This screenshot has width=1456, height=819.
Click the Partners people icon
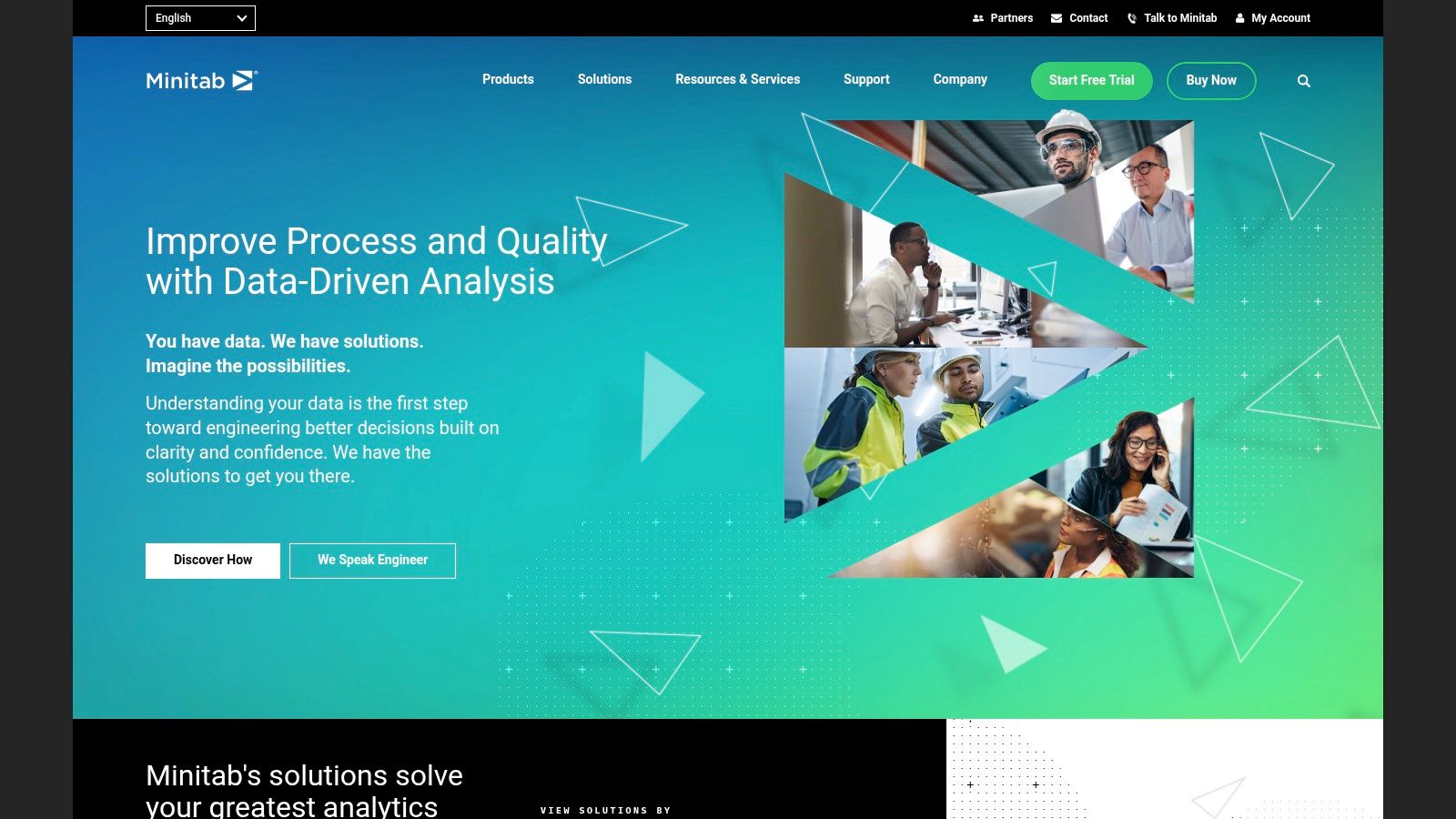[978, 18]
